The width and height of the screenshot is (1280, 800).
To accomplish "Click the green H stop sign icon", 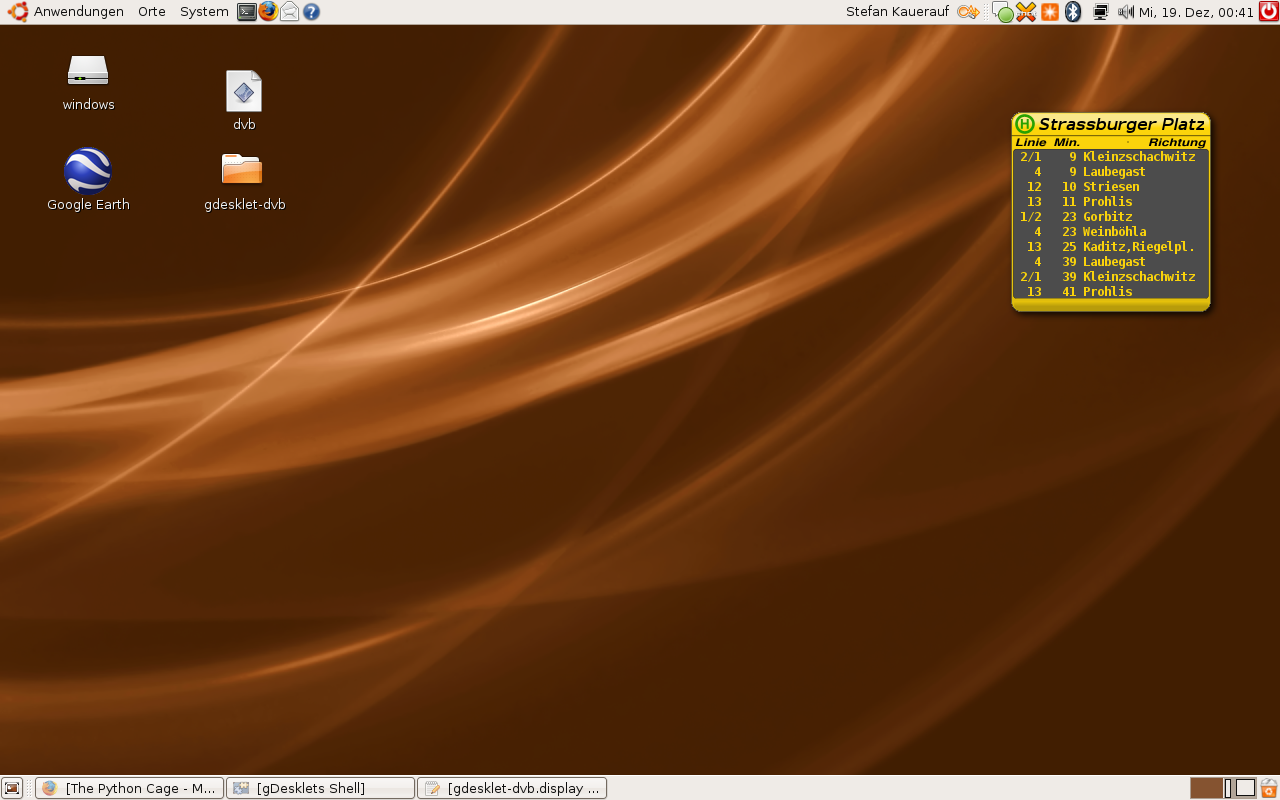I will coord(1025,124).
